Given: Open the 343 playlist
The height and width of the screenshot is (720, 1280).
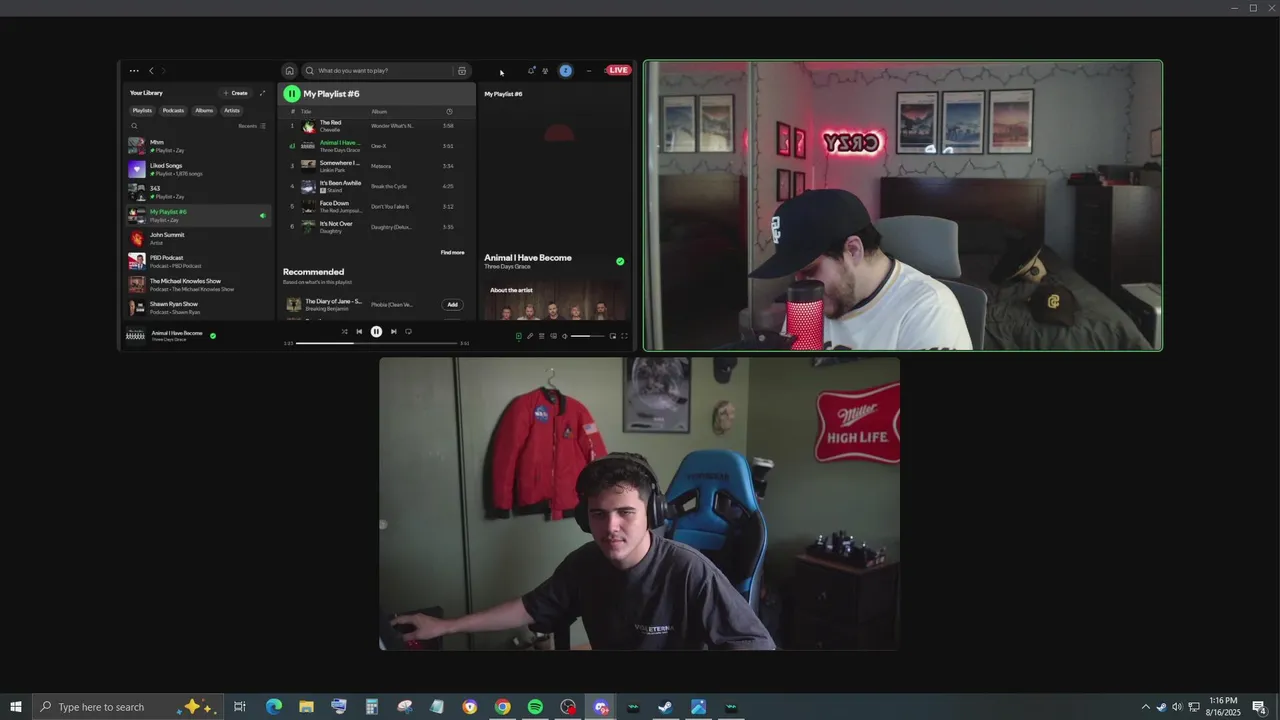Looking at the screenshot, I should tap(199, 192).
